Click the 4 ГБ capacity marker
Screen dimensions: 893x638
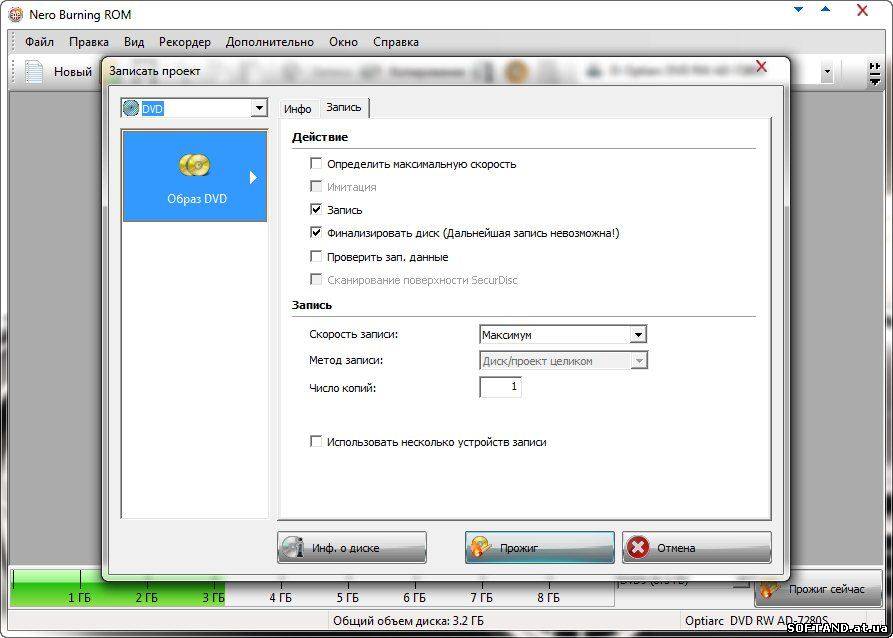point(280,598)
